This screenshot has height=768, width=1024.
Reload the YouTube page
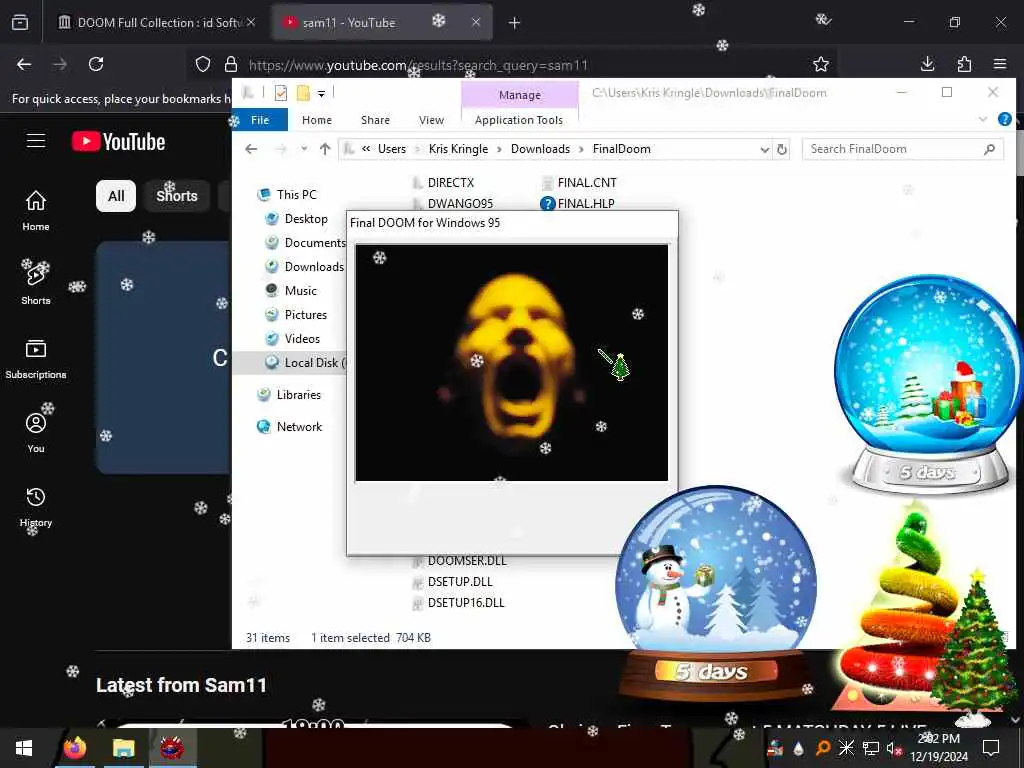pos(96,64)
